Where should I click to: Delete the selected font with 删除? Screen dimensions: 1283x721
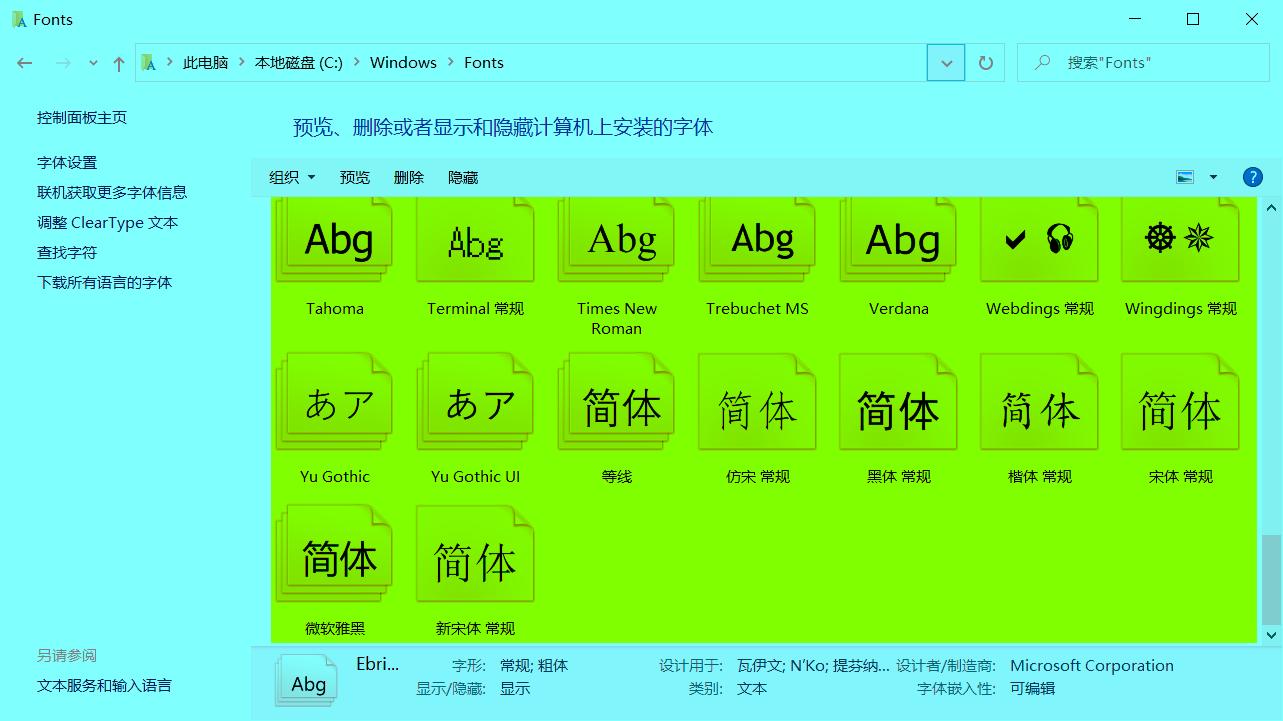[409, 177]
